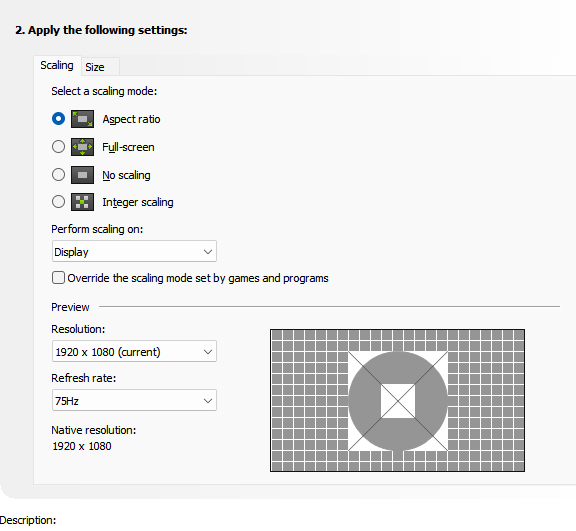Select the Aspect ratio radio button

pyautogui.click(x=58, y=119)
